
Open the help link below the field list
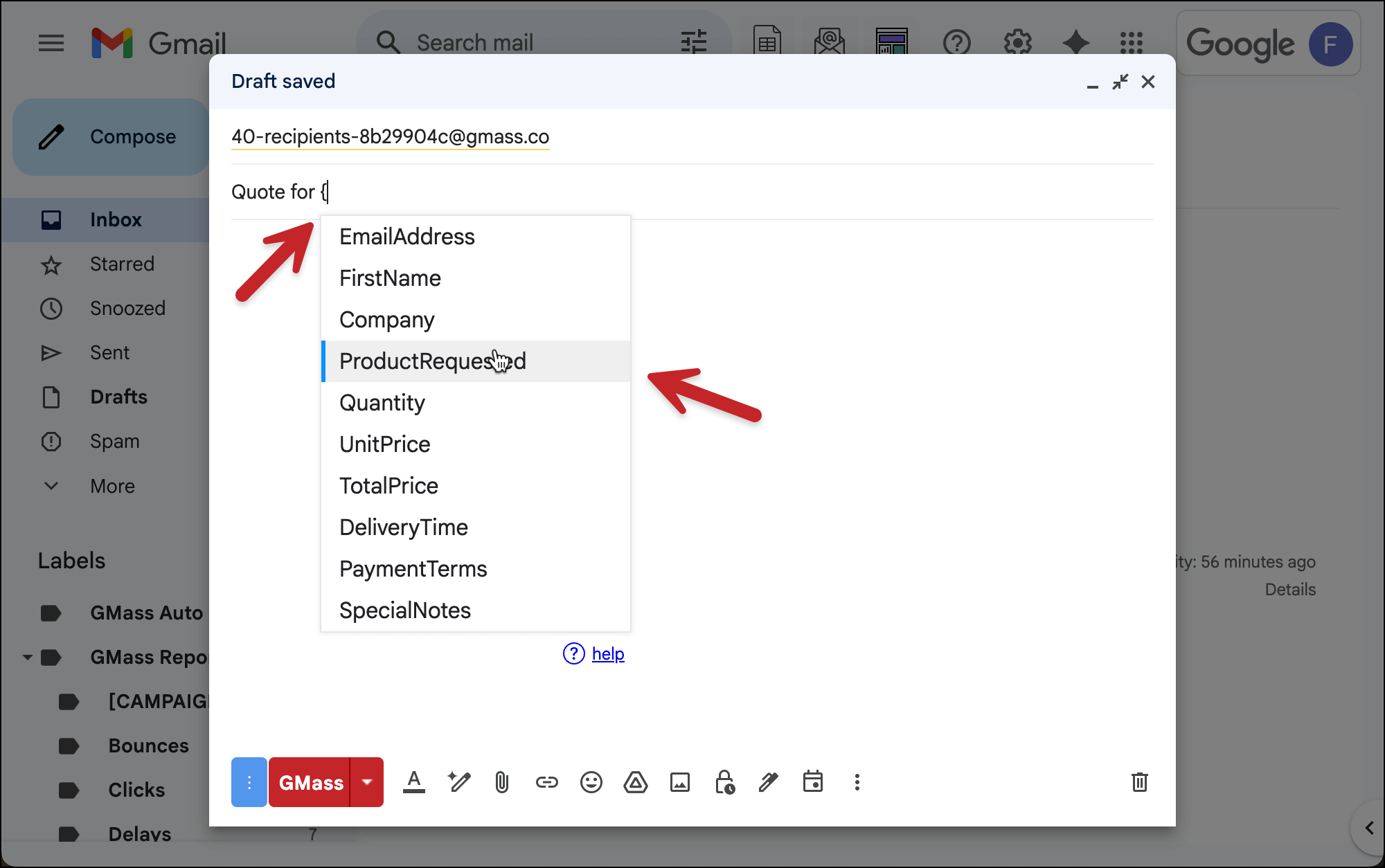(x=607, y=653)
